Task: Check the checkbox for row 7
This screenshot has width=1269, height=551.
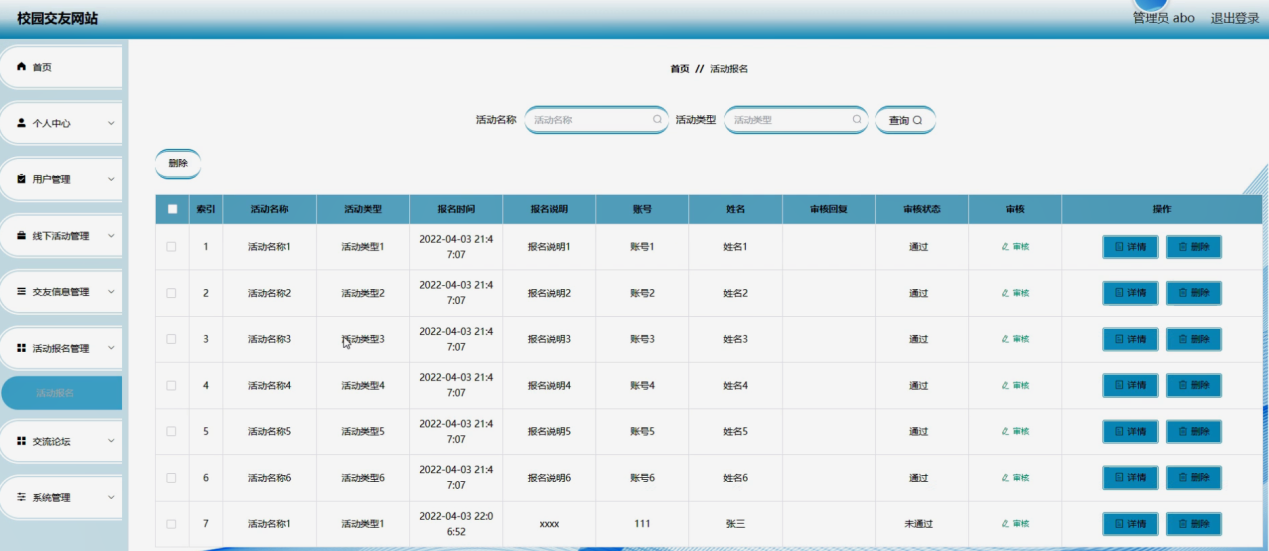Action: (x=172, y=523)
